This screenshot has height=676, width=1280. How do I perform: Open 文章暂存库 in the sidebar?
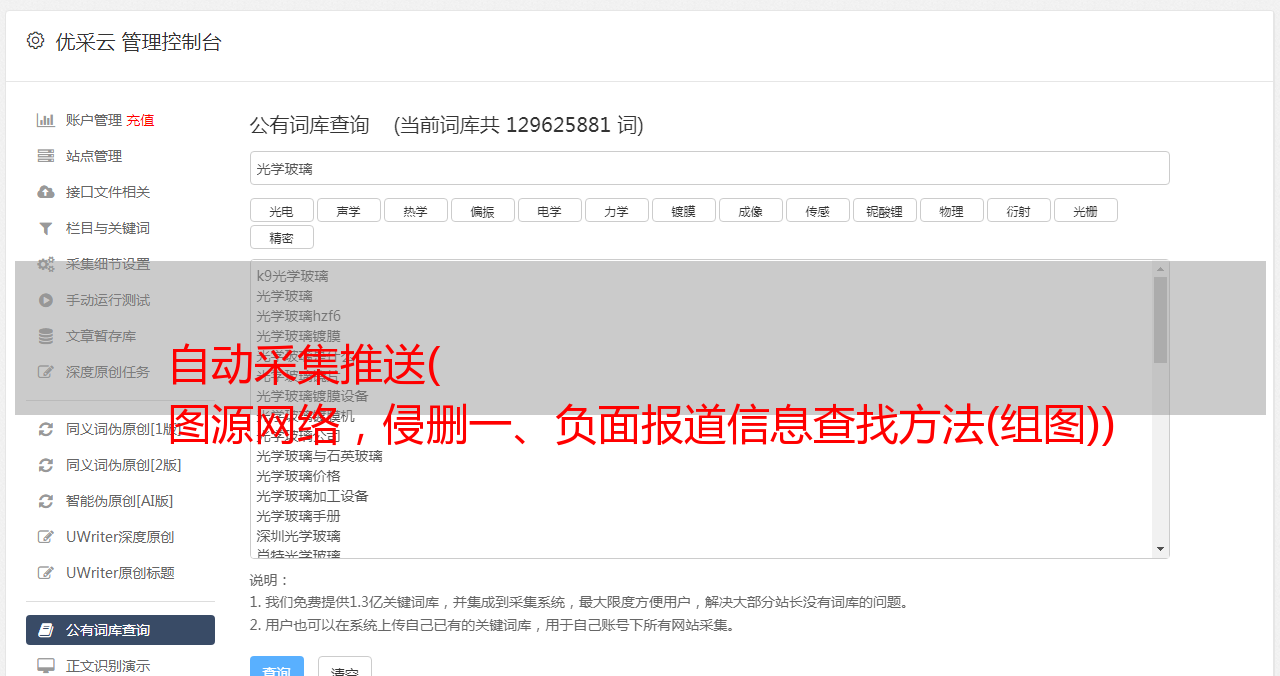point(101,336)
